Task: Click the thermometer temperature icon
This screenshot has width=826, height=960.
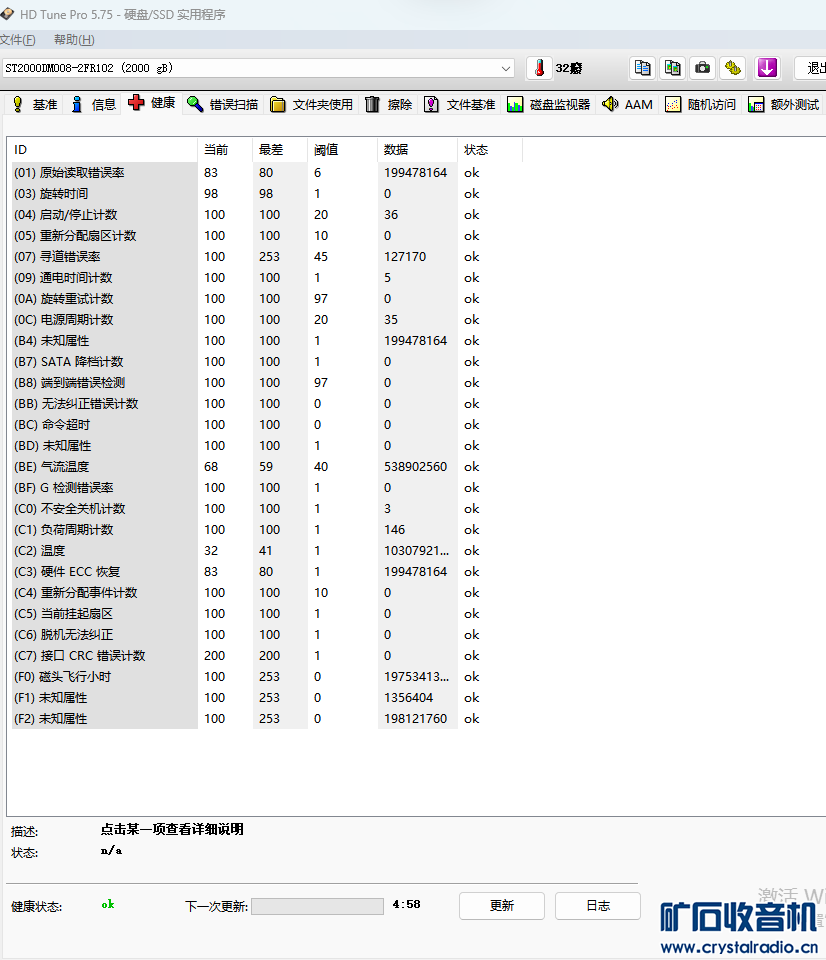Action: click(x=539, y=68)
